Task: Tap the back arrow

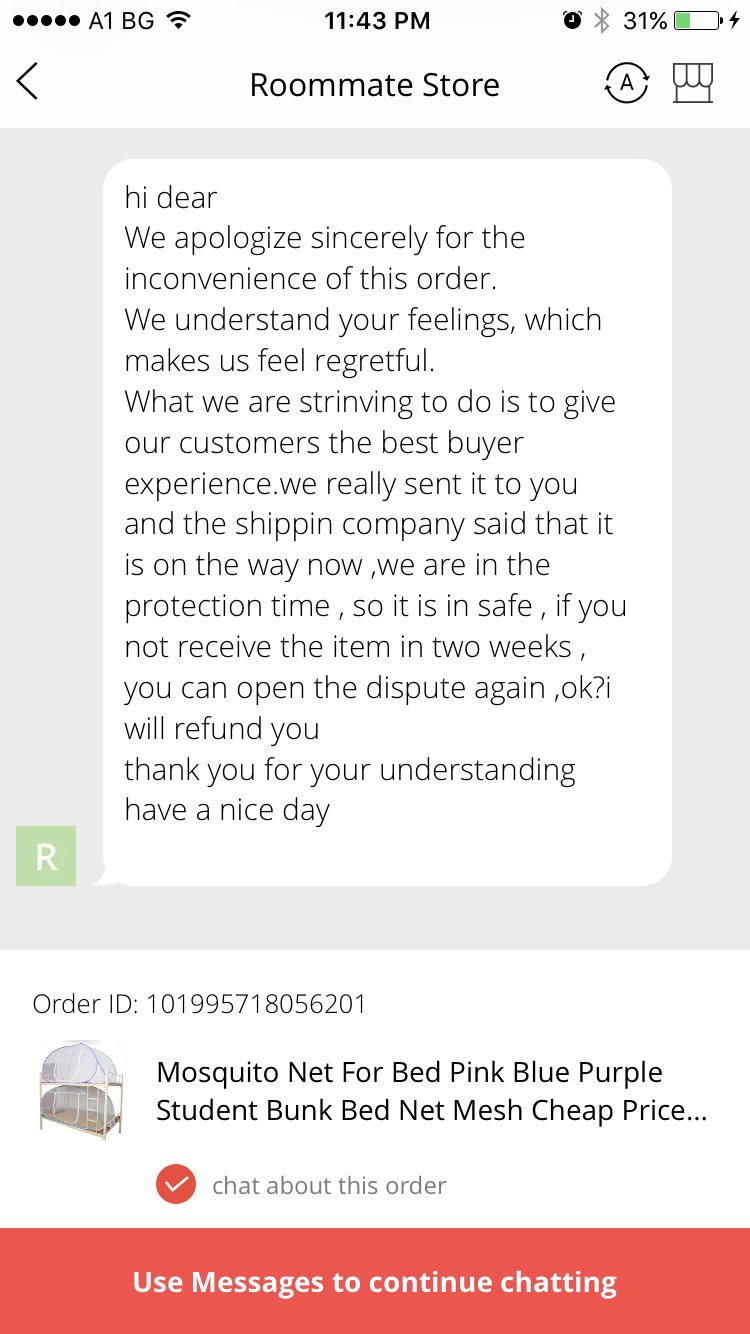Action: pos(28,82)
